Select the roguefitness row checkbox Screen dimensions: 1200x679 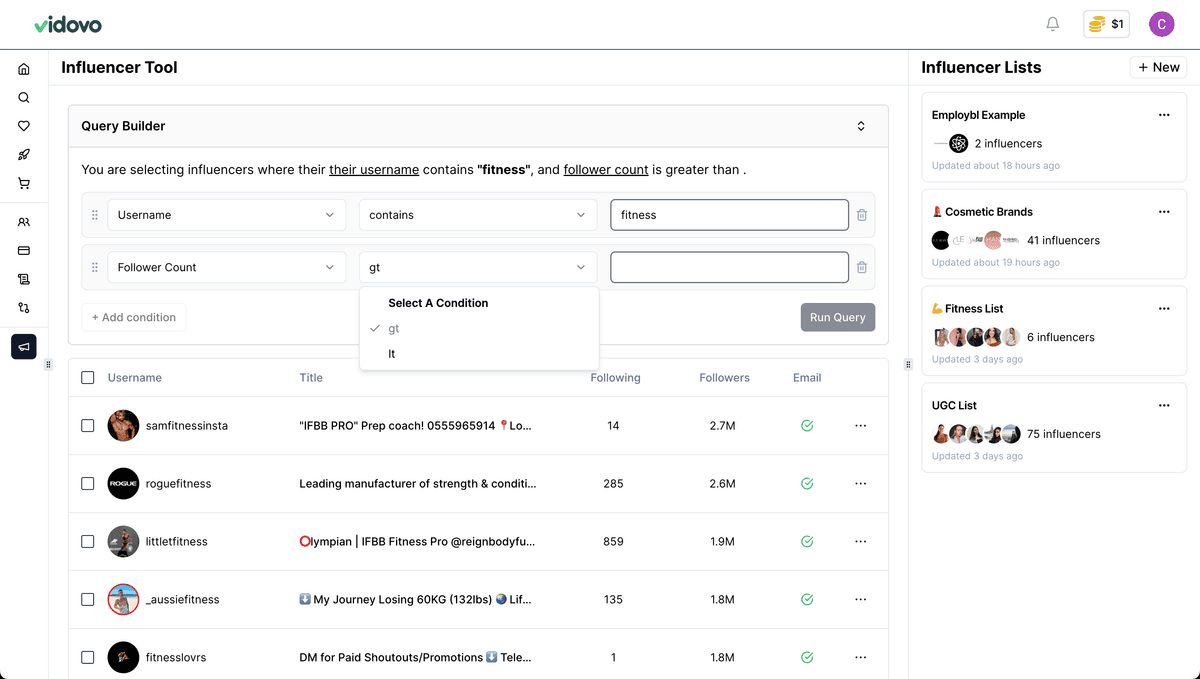pyautogui.click(x=87, y=483)
